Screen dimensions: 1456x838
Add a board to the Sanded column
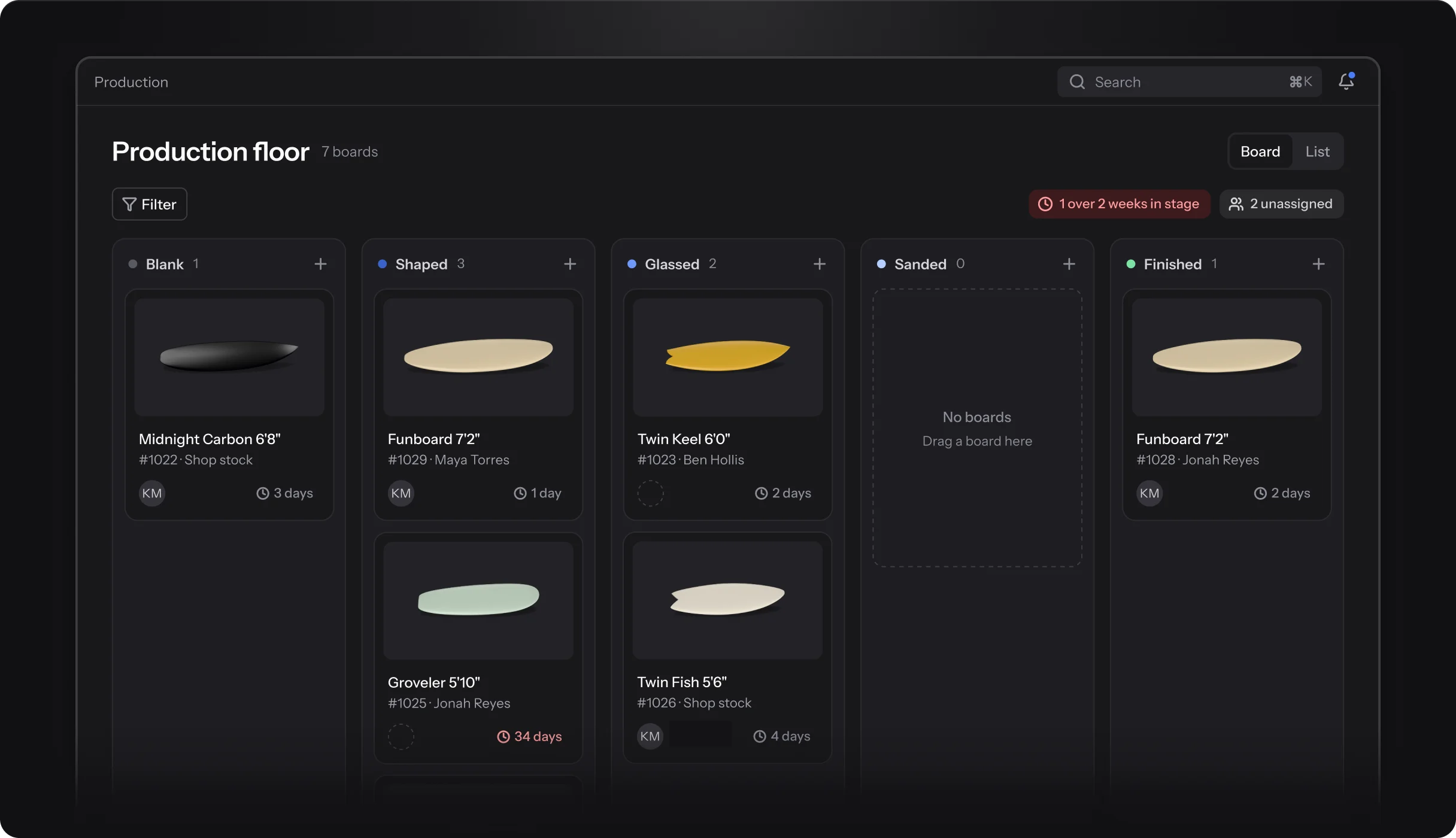(1069, 264)
